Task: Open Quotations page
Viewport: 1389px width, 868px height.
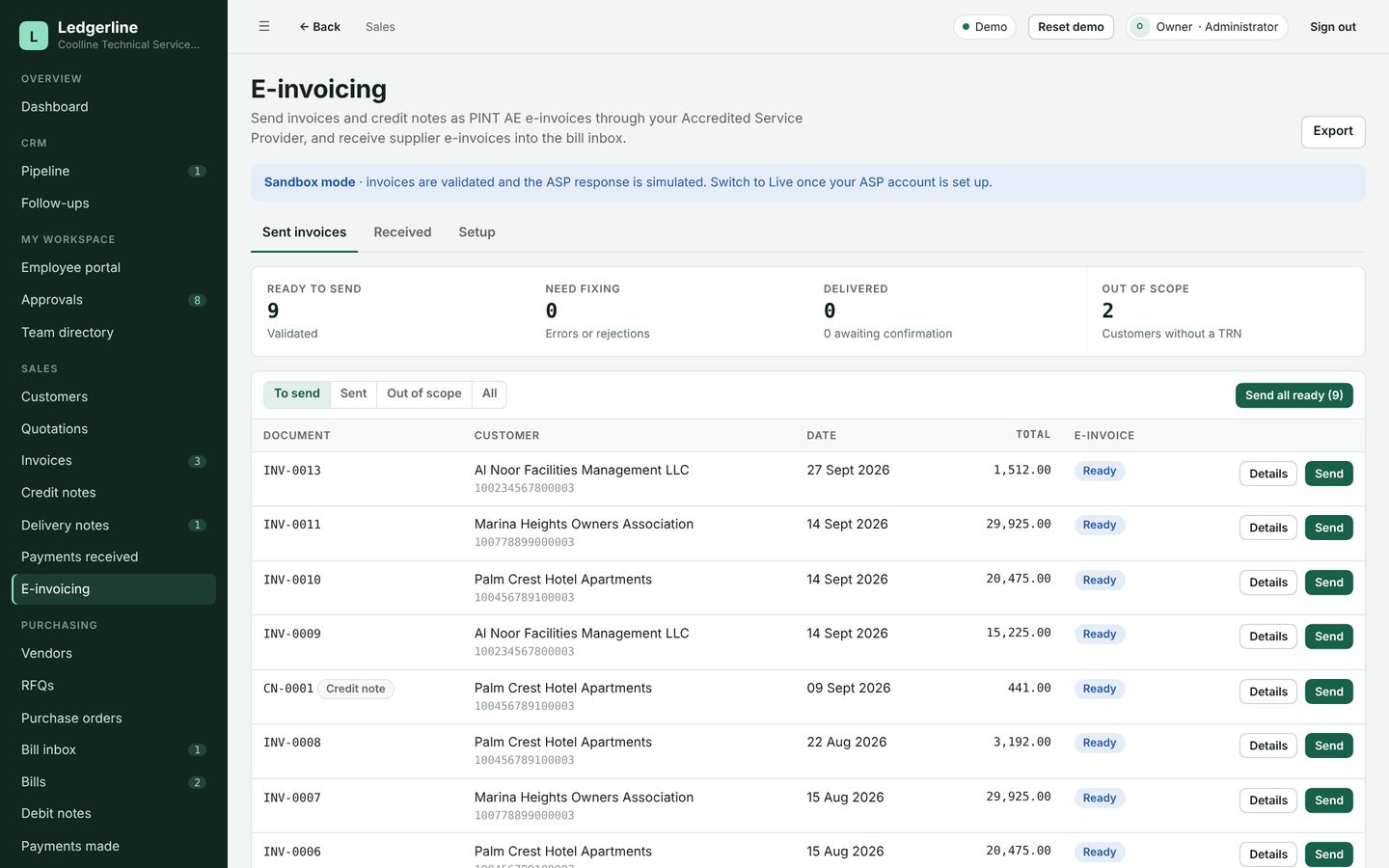Action: [x=114, y=429]
